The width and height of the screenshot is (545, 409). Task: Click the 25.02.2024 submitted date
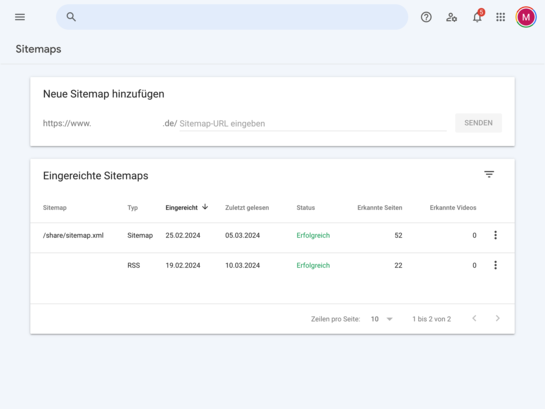click(x=183, y=235)
